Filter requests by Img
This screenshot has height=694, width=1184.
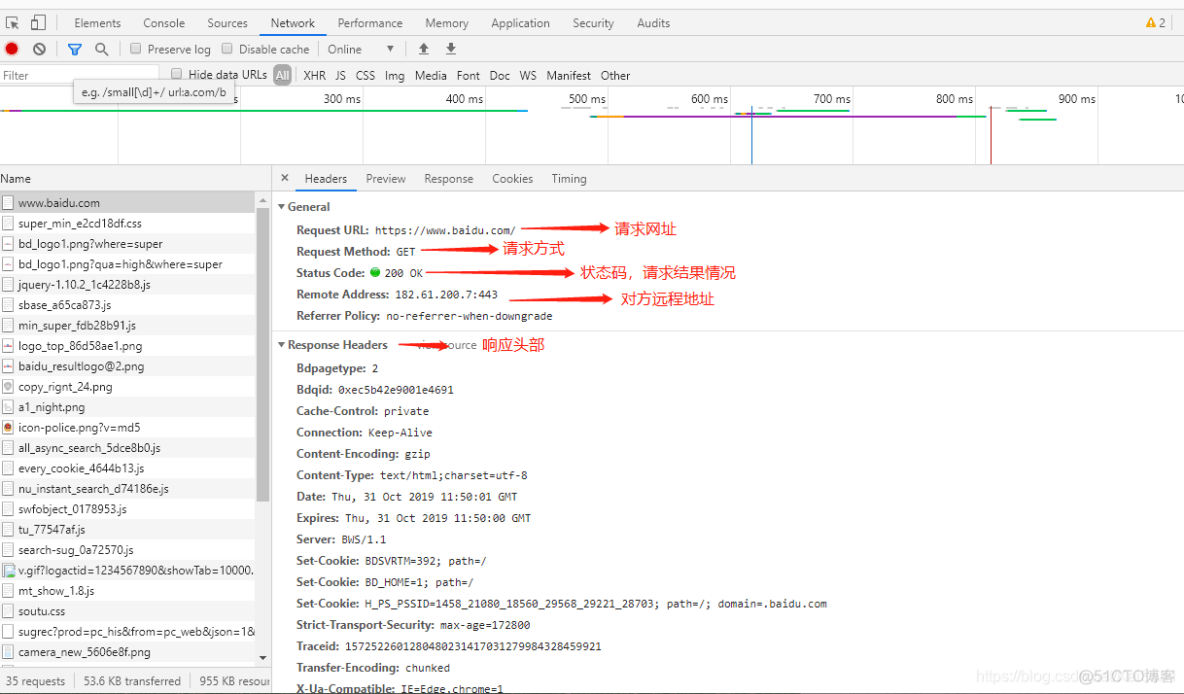click(x=394, y=76)
